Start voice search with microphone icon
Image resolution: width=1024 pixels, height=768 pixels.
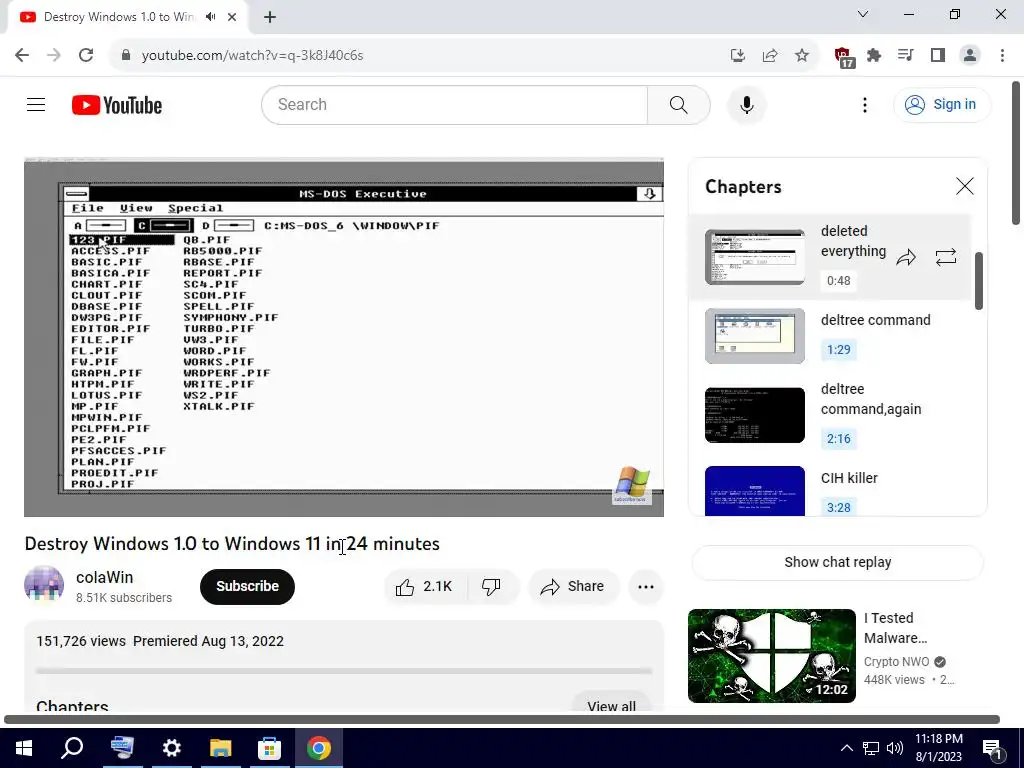[746, 104]
